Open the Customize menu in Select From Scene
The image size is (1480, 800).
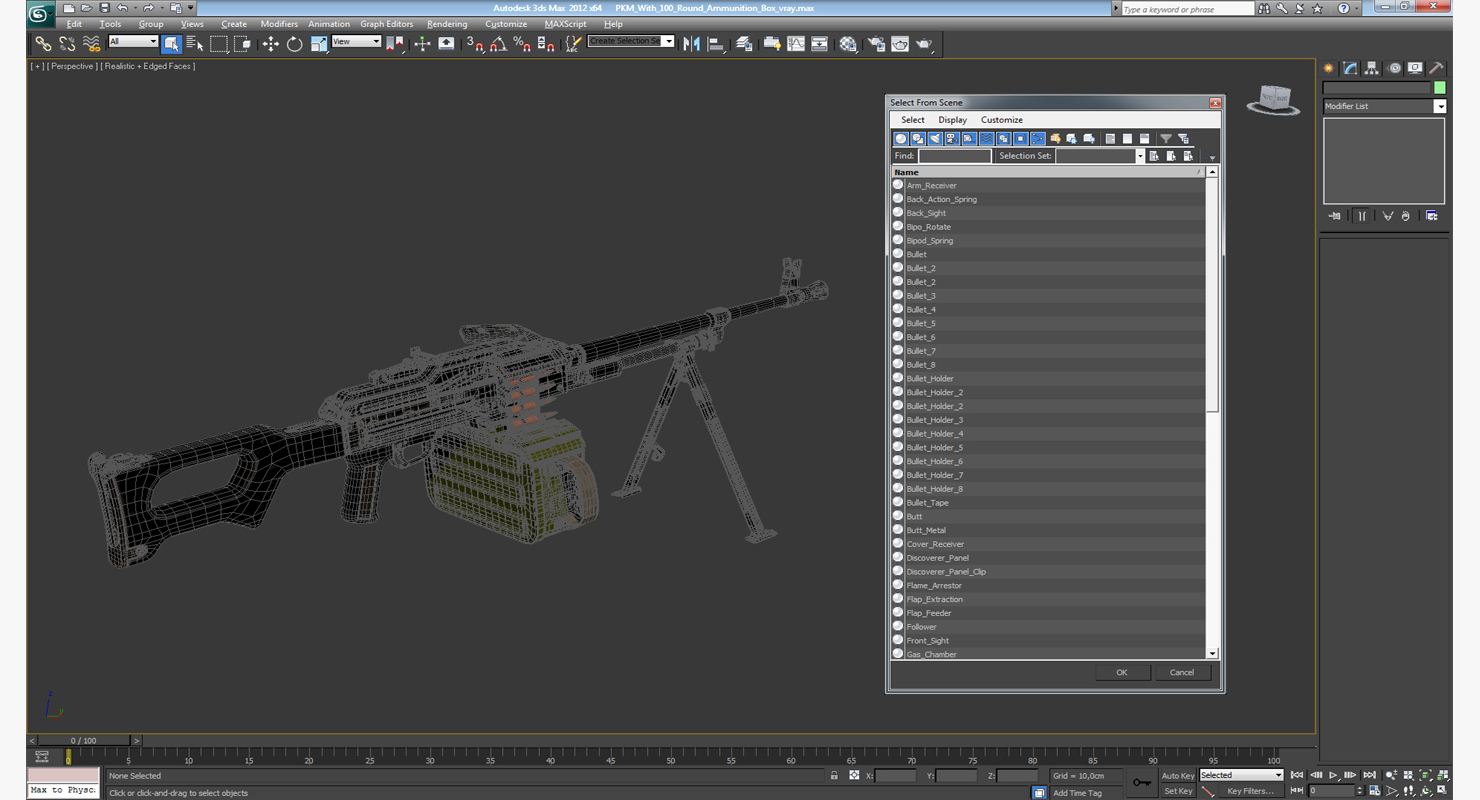[x=1002, y=120]
